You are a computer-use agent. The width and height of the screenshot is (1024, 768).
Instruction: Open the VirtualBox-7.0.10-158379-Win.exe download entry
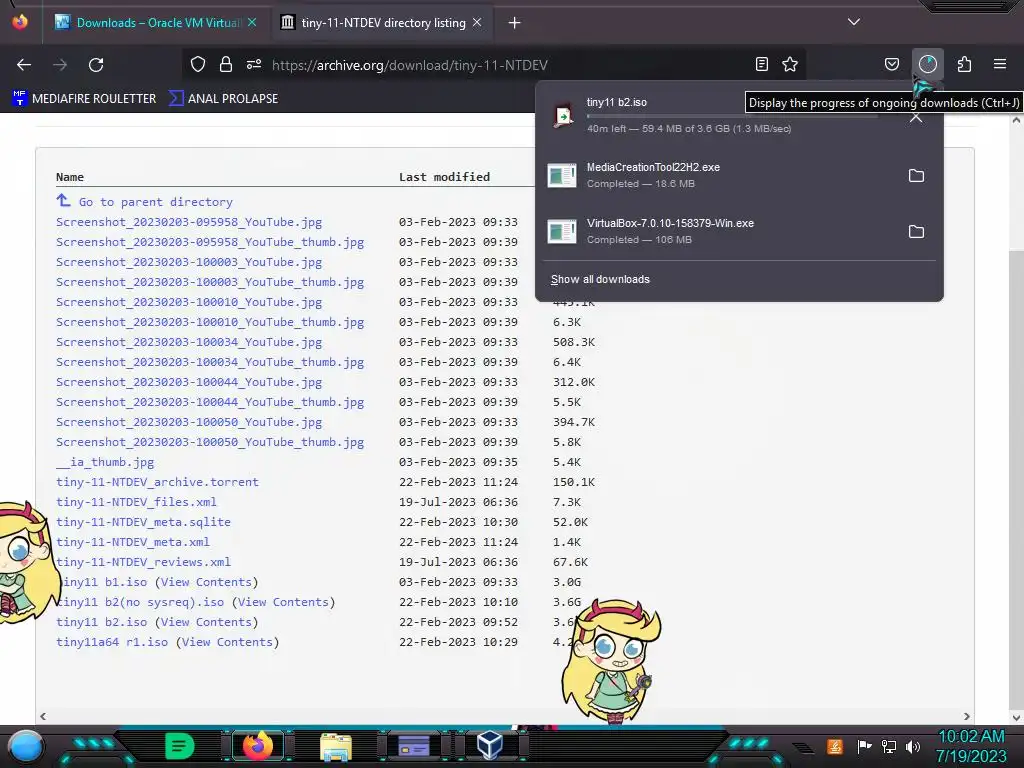click(x=718, y=231)
